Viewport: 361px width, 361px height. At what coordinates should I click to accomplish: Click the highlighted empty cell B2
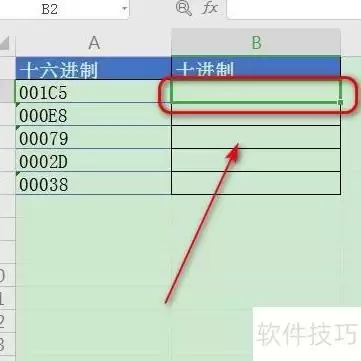pyautogui.click(x=256, y=91)
